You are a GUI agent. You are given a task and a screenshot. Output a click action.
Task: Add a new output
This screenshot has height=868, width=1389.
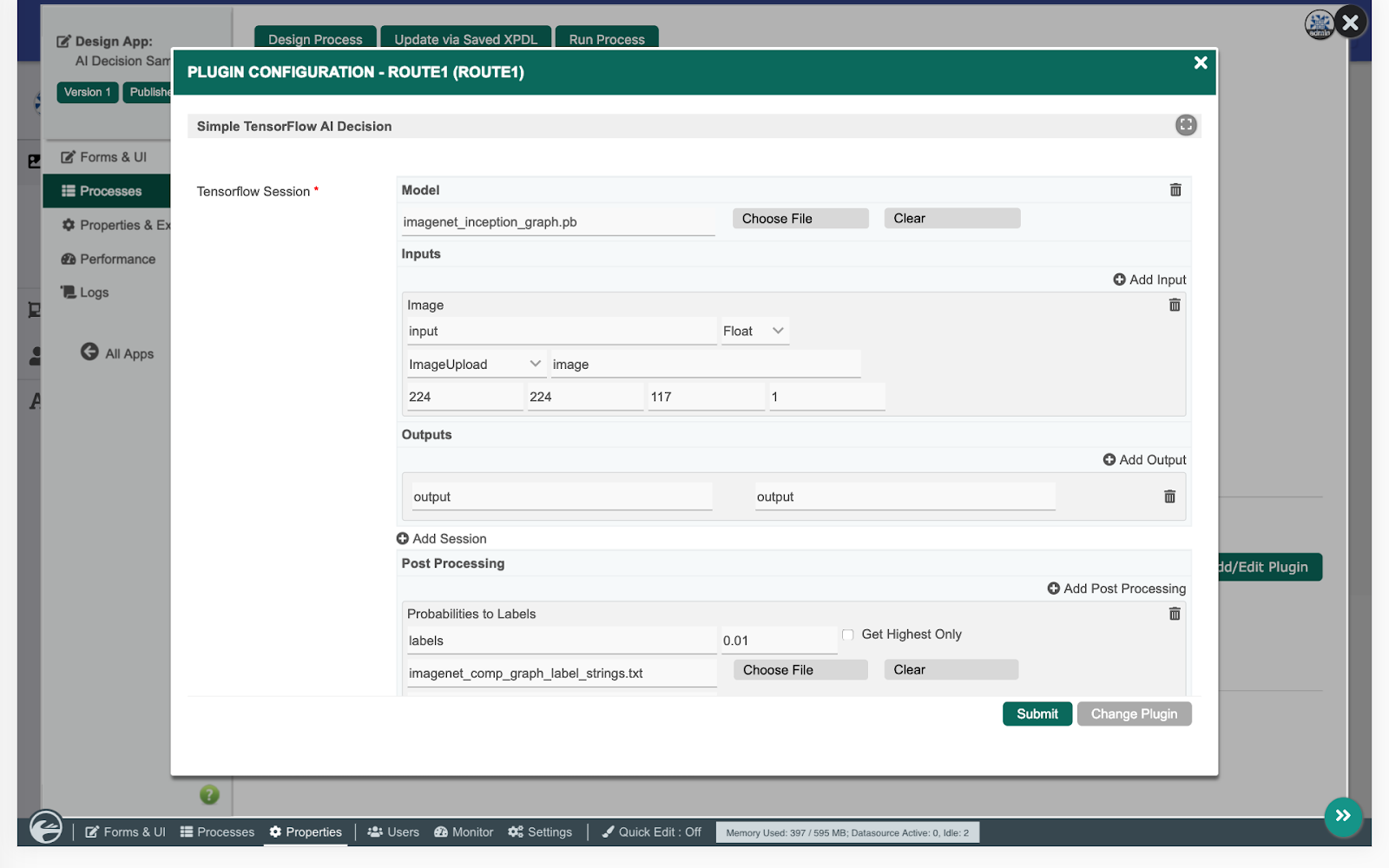1144,460
